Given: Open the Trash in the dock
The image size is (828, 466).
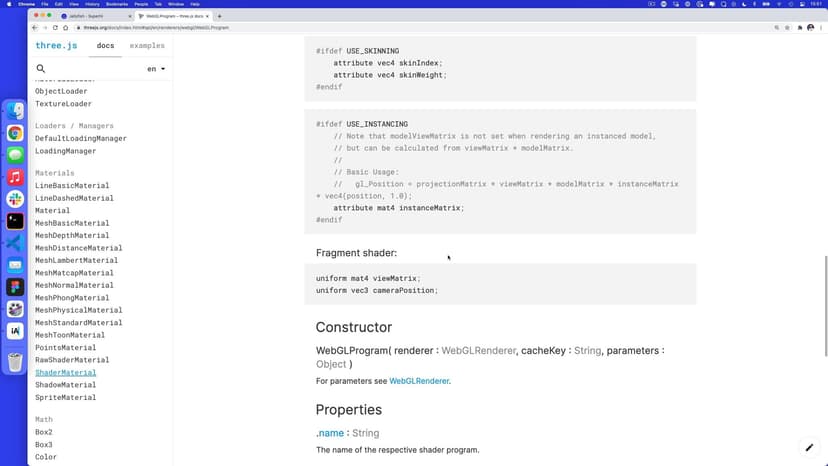Looking at the screenshot, I should click(x=15, y=362).
